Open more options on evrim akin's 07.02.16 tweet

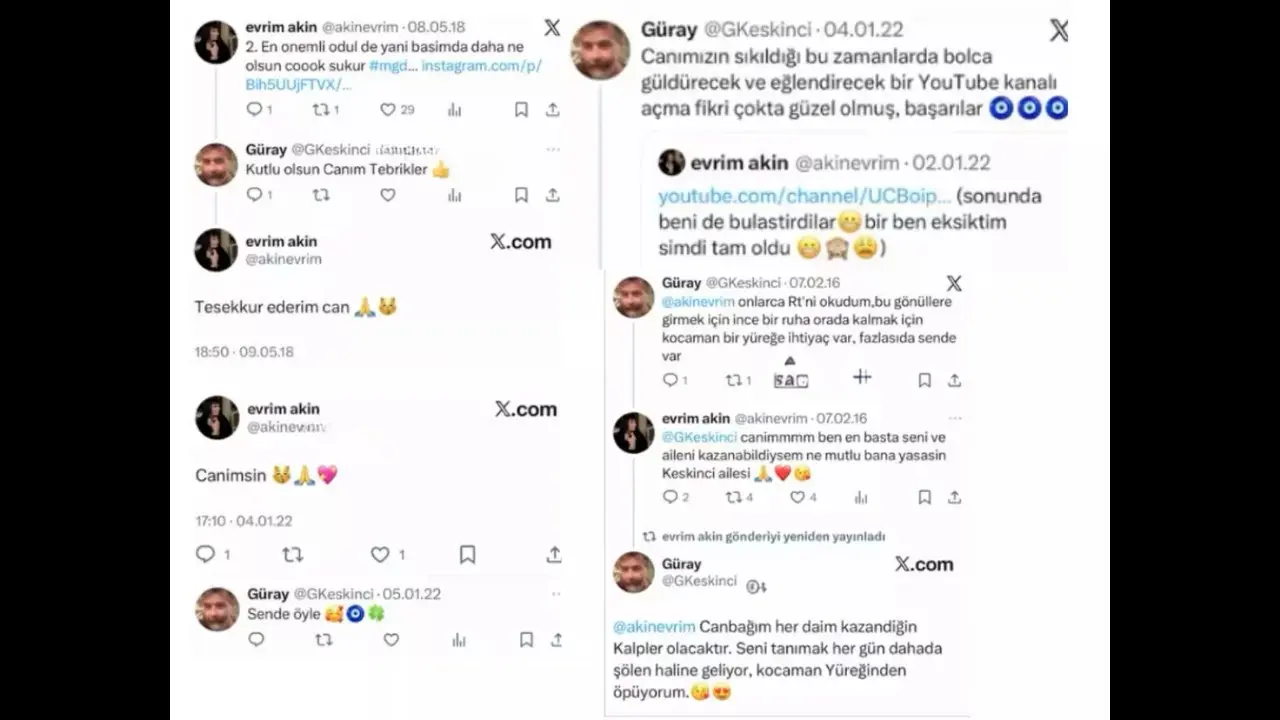(955, 418)
